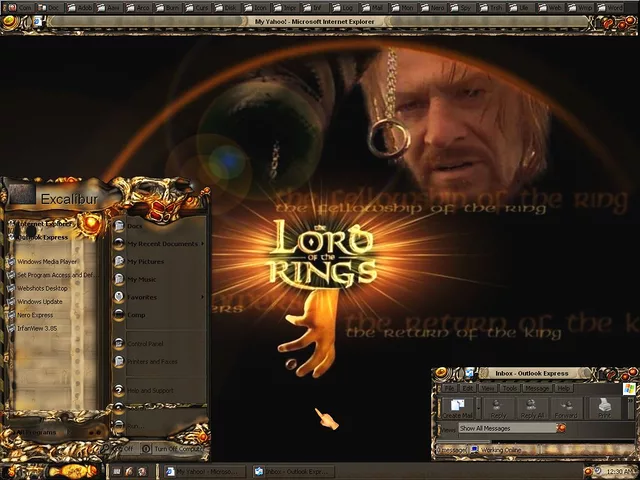Open the Curs toolbar folder
This screenshot has width=640, height=480.
click(197, 7)
